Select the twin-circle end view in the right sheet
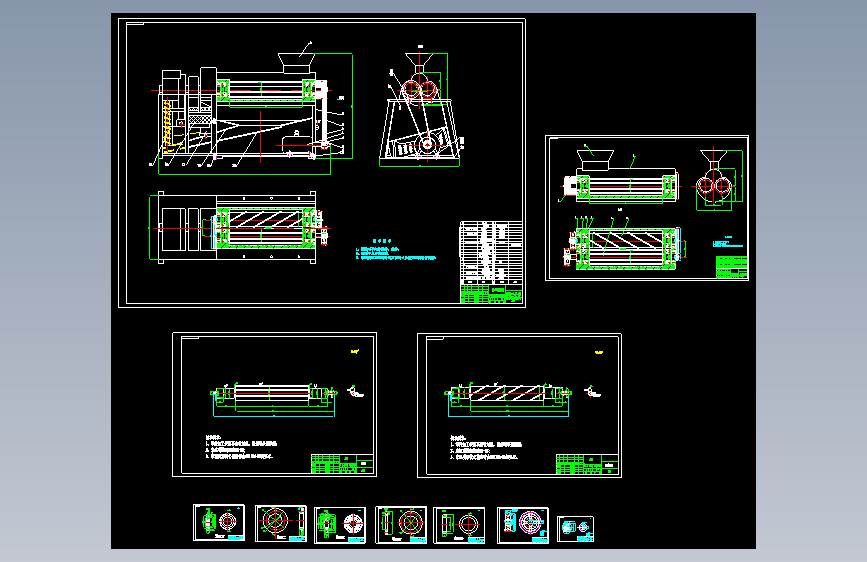The image size is (867, 562). pos(718,179)
